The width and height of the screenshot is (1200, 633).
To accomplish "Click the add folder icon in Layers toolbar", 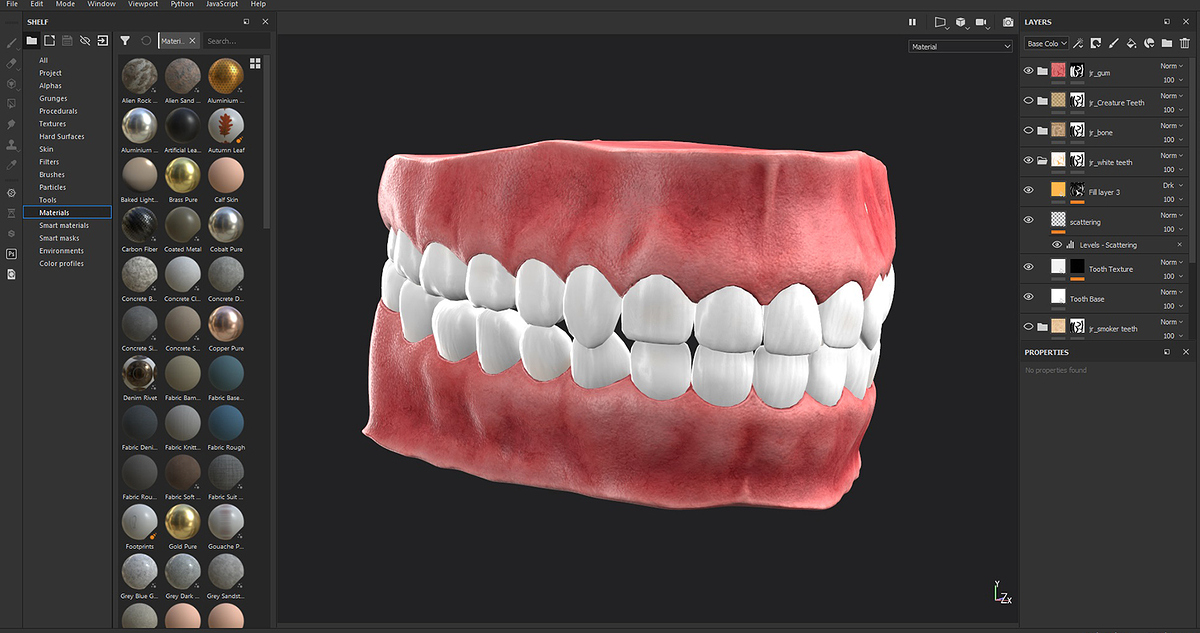I will pos(1166,43).
